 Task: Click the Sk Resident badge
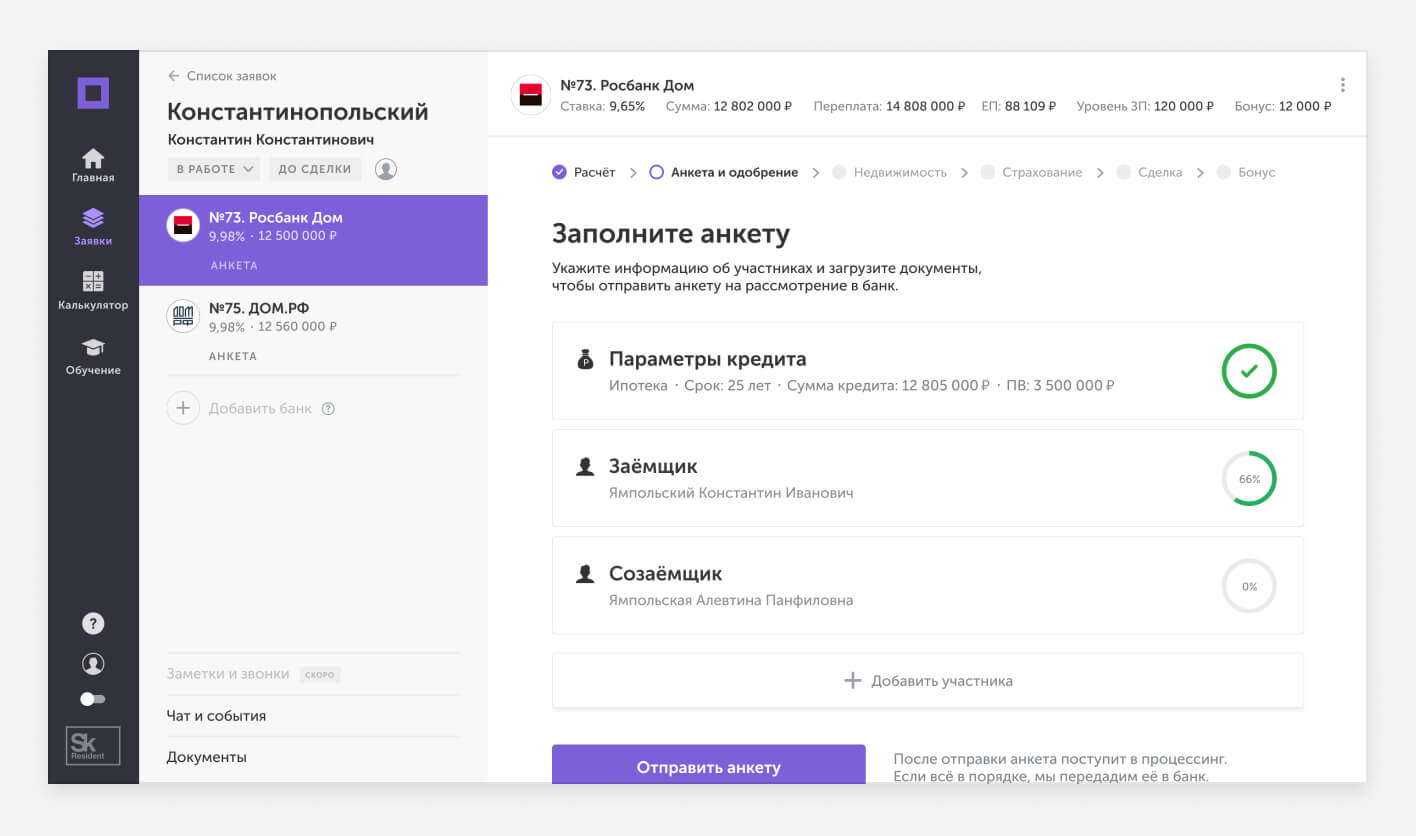pos(93,746)
